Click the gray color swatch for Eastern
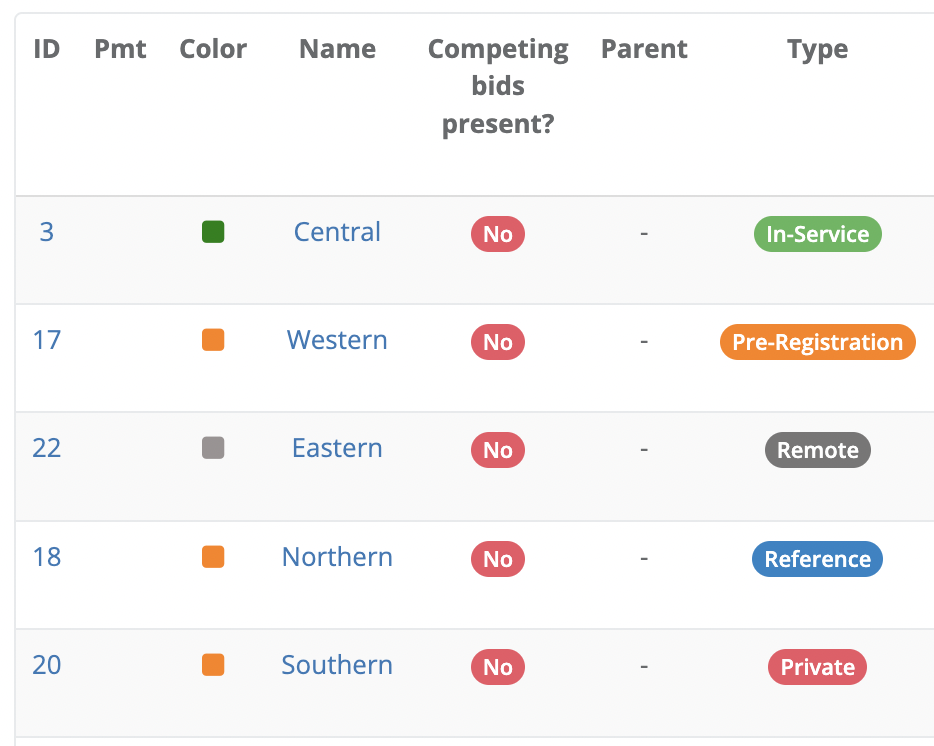 point(213,449)
